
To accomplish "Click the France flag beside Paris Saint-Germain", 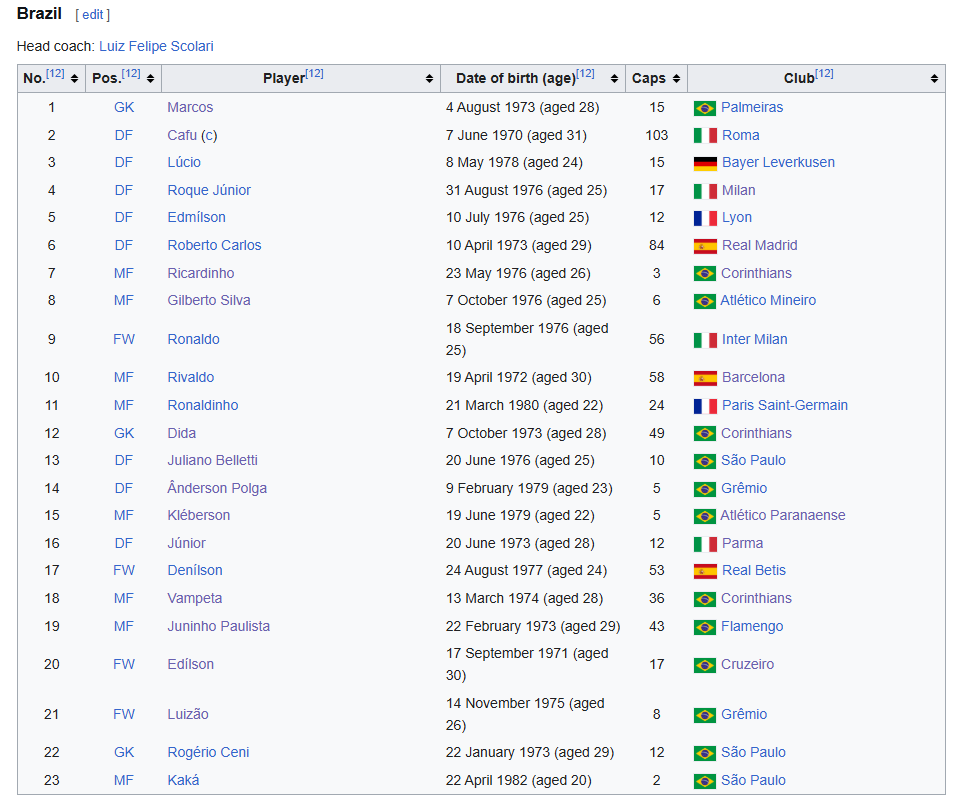I will coord(705,406).
